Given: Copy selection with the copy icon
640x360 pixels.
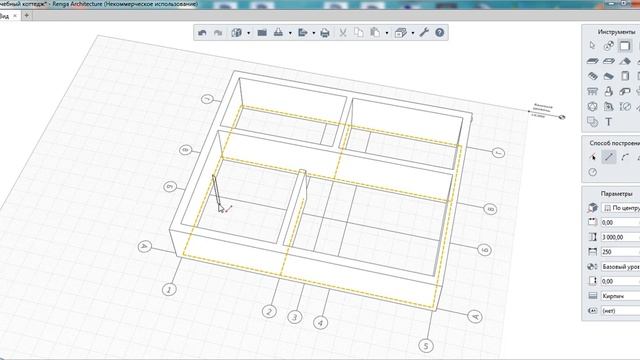Looking at the screenshot, I should point(359,33).
